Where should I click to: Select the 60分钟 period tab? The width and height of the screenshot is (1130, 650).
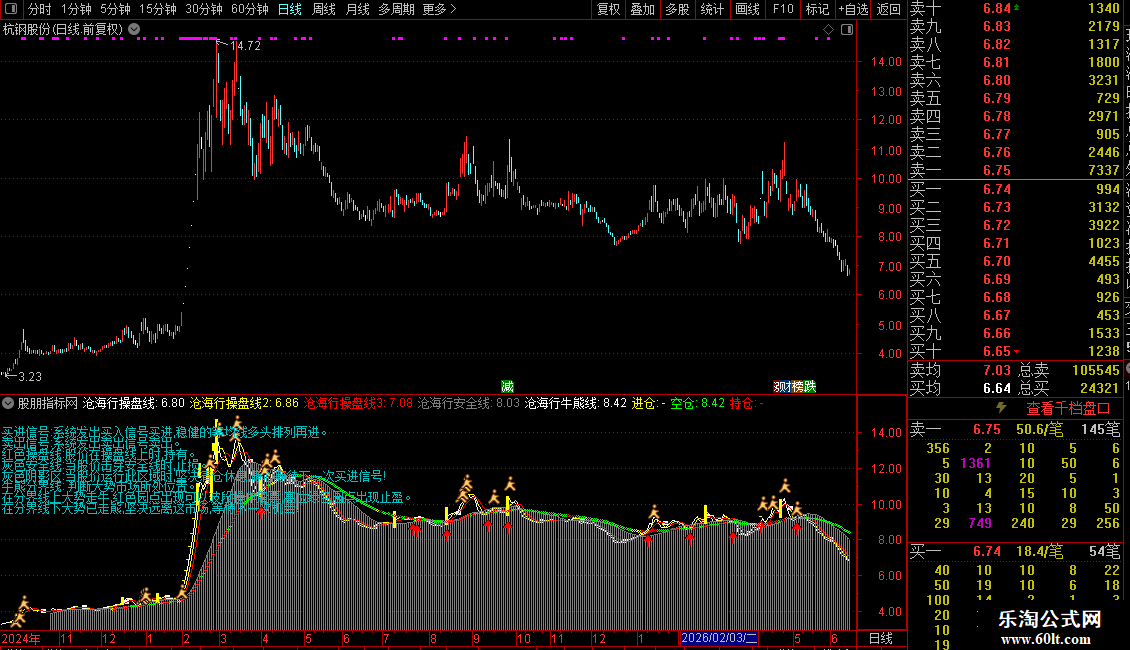click(x=250, y=9)
